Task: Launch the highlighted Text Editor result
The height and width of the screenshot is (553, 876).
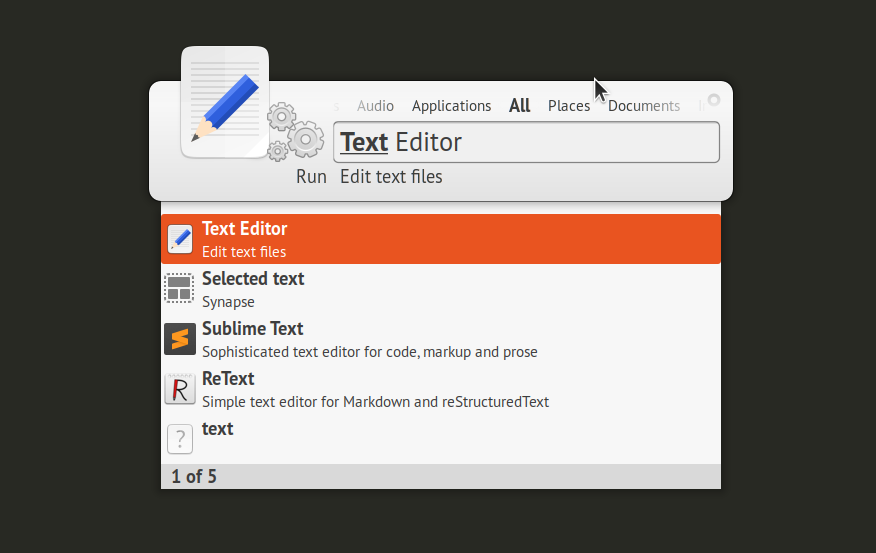Action: tap(440, 239)
